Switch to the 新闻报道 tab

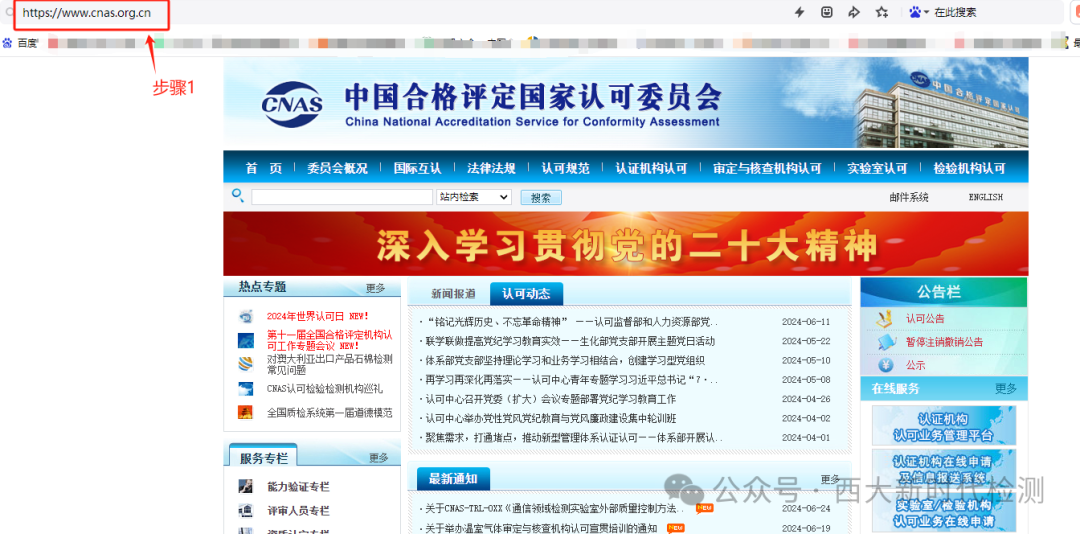(x=453, y=294)
